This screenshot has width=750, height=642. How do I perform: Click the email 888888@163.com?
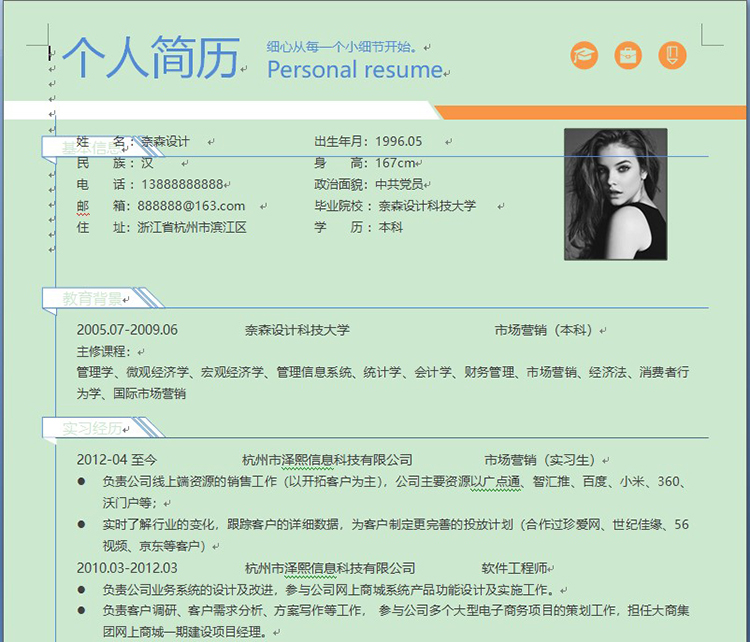191,206
